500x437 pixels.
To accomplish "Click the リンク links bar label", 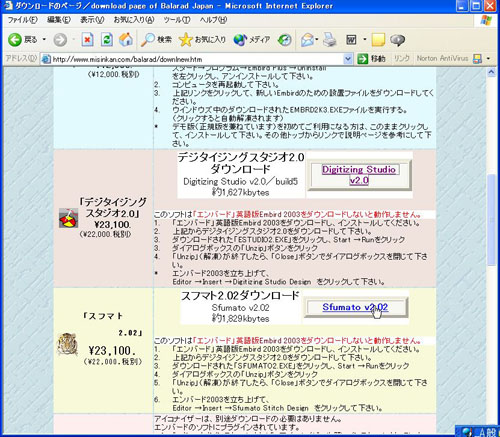I will click(402, 58).
